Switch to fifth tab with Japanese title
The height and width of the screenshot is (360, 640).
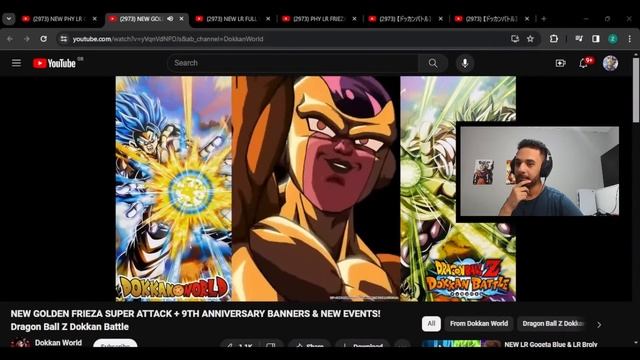[x=404, y=19]
